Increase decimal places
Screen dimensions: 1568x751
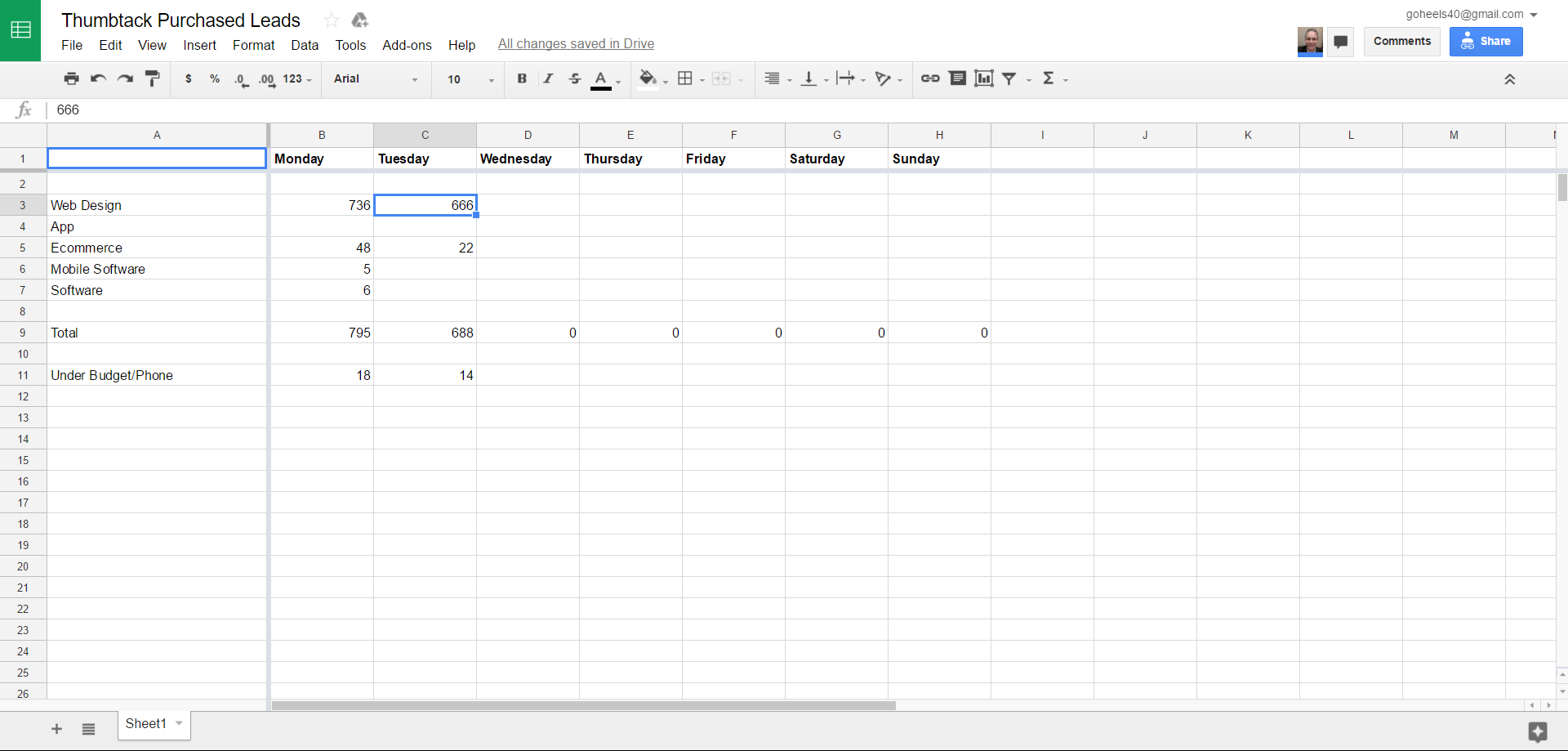[267, 79]
